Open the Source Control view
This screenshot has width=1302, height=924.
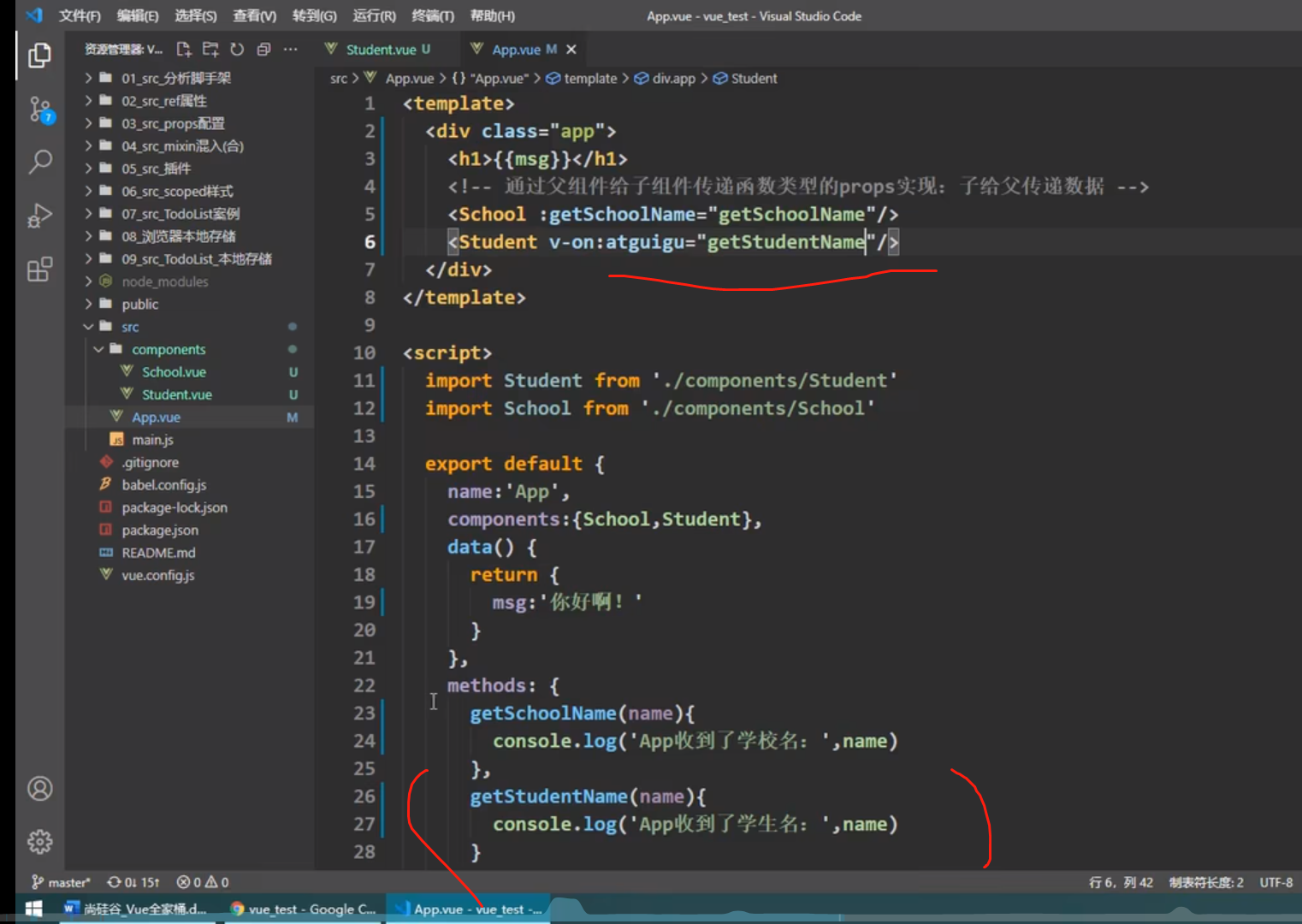(39, 110)
